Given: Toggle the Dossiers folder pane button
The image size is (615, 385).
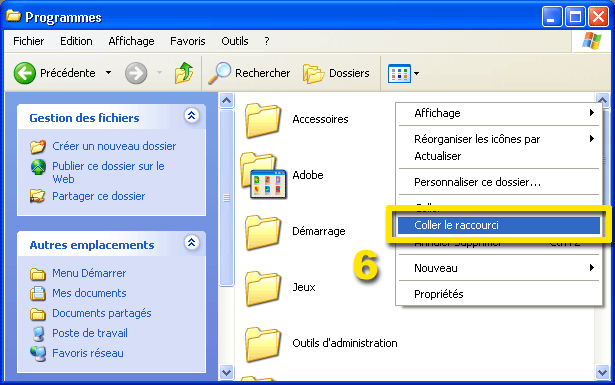Looking at the screenshot, I should point(336,73).
